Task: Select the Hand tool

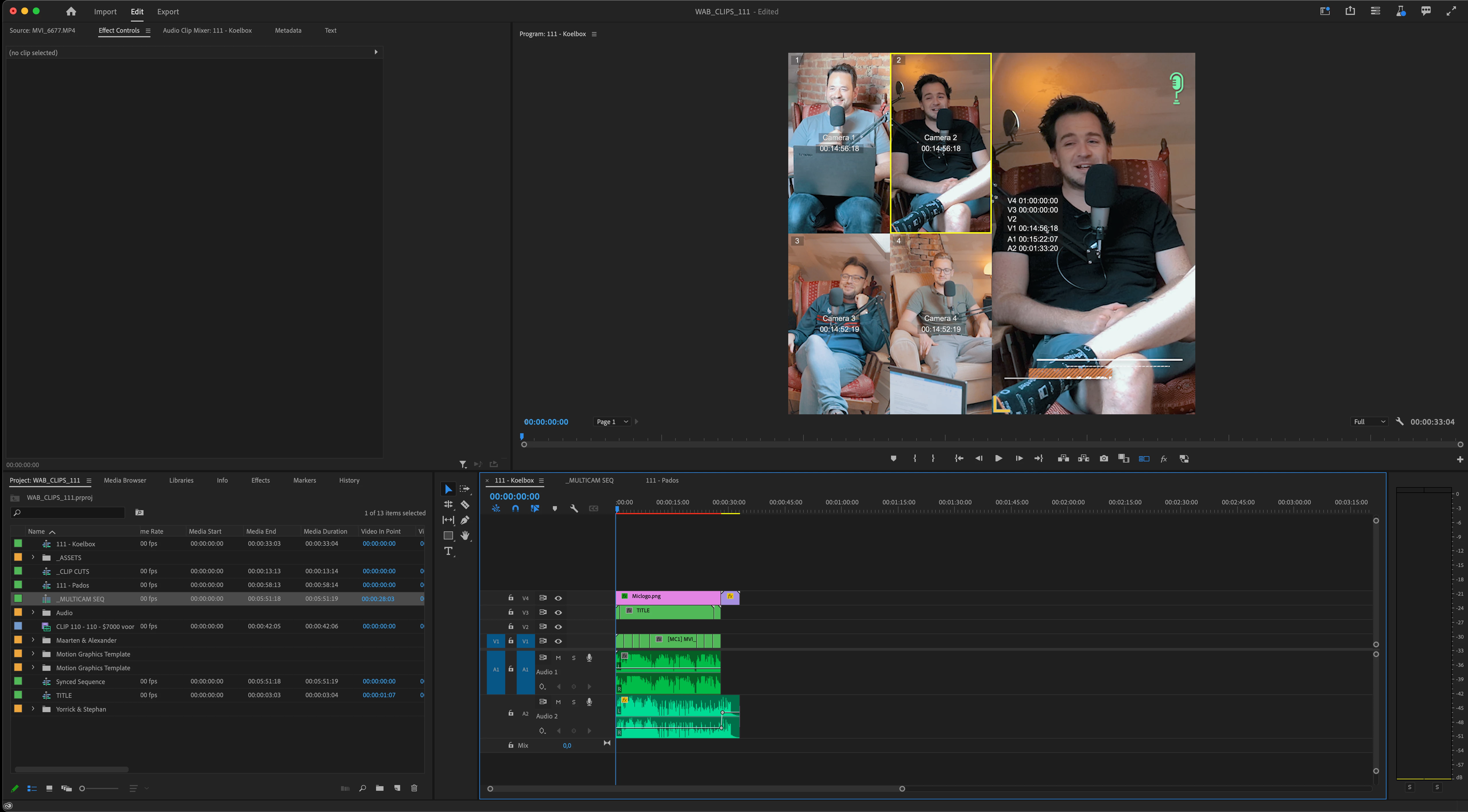Action: tap(465, 535)
